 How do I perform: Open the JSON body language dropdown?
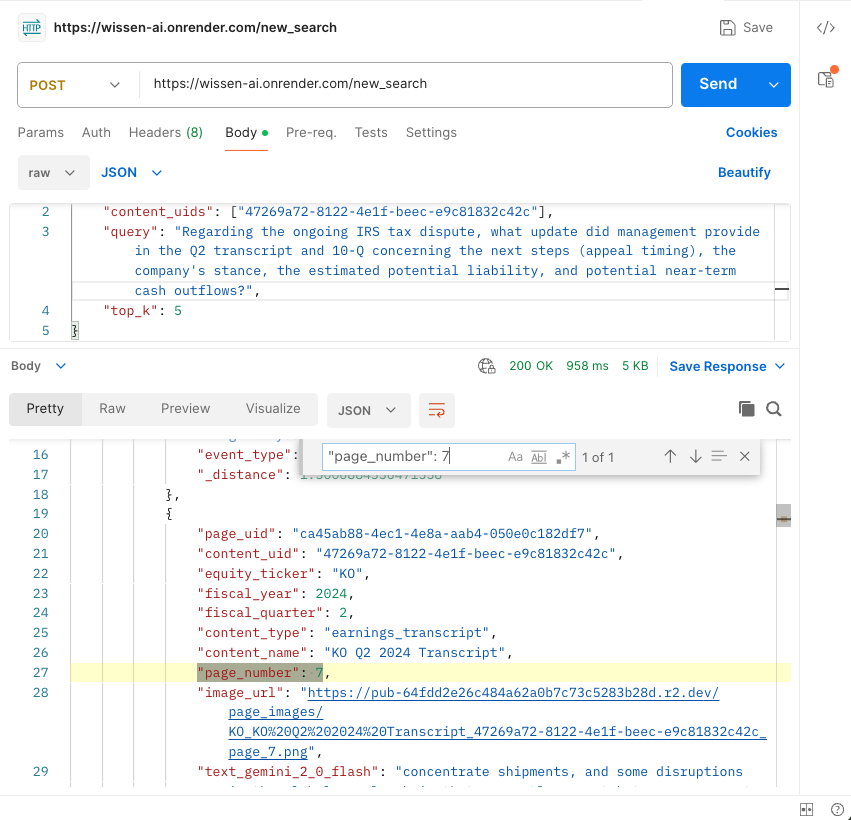tap(132, 173)
